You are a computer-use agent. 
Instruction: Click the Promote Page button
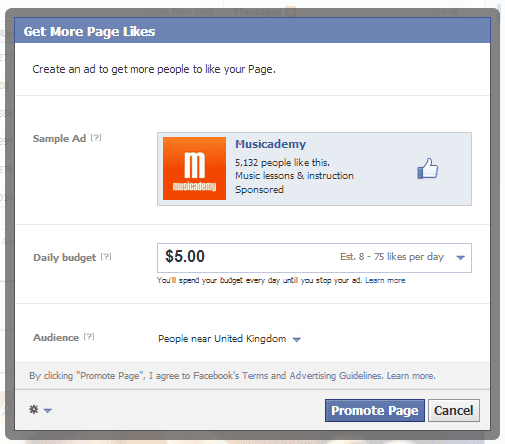click(375, 410)
